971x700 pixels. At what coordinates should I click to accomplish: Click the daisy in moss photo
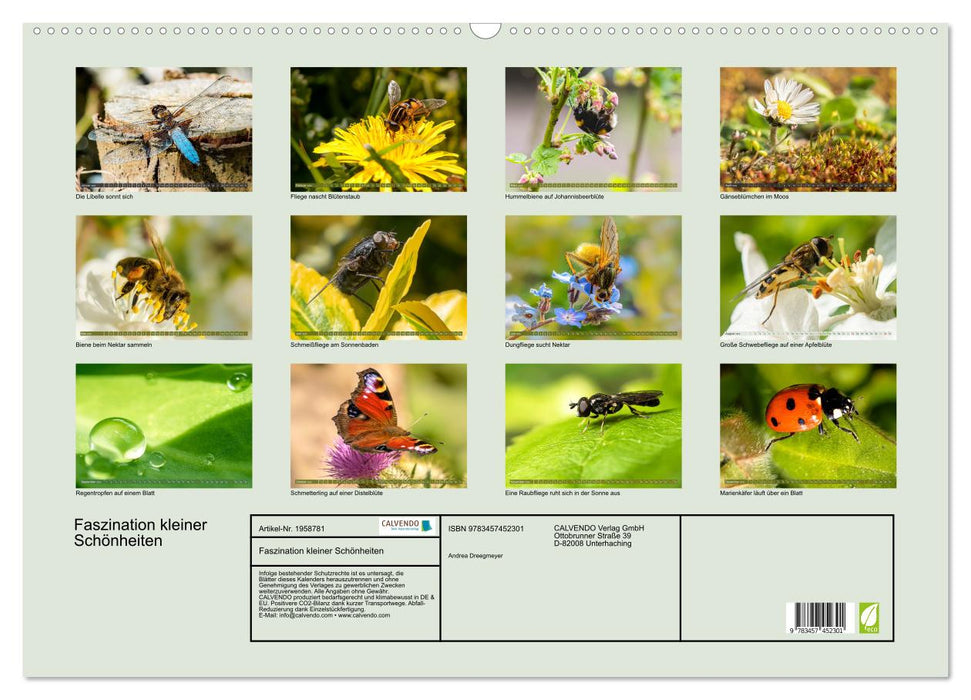(x=807, y=129)
